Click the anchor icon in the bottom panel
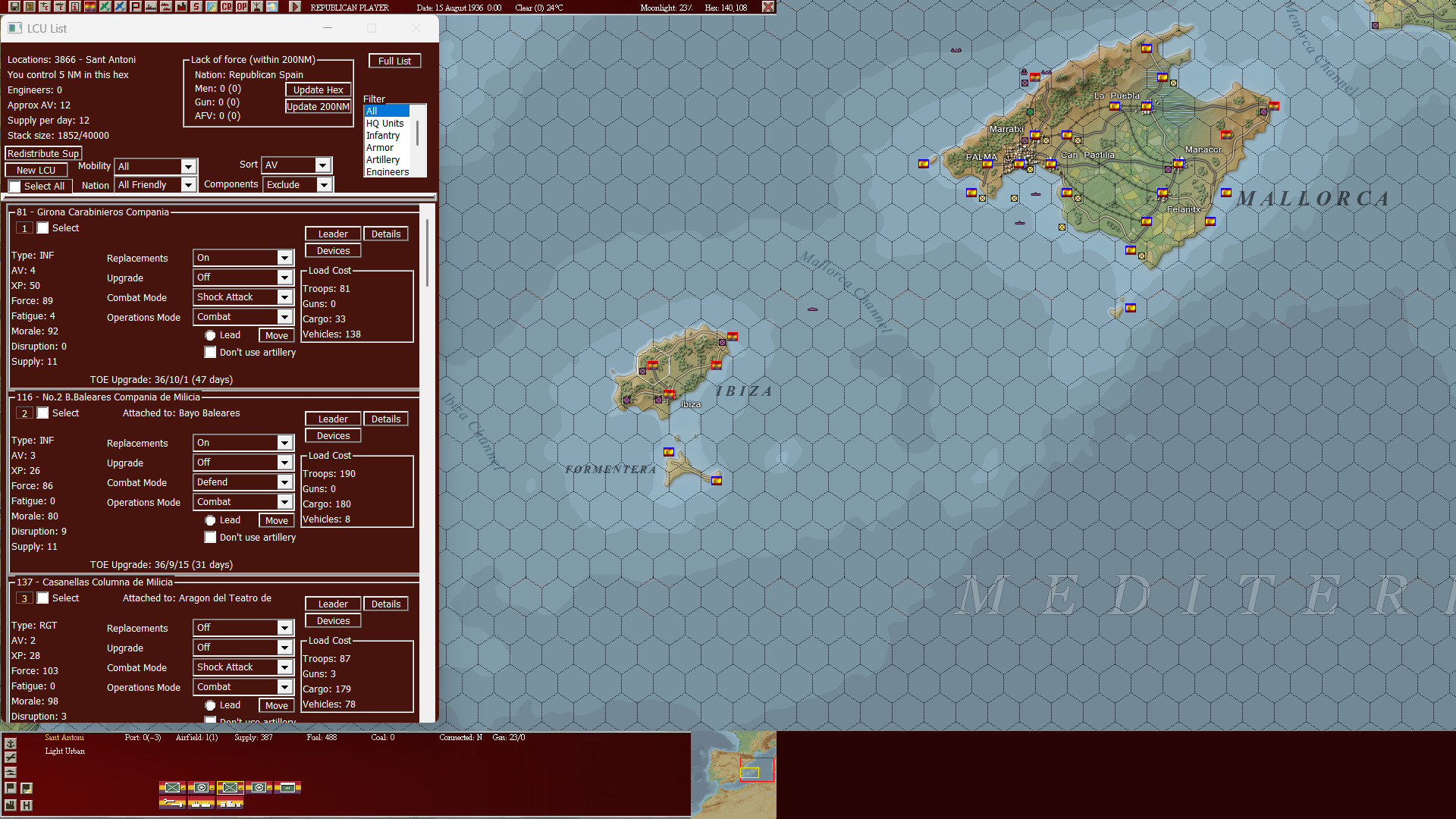 click(x=11, y=744)
